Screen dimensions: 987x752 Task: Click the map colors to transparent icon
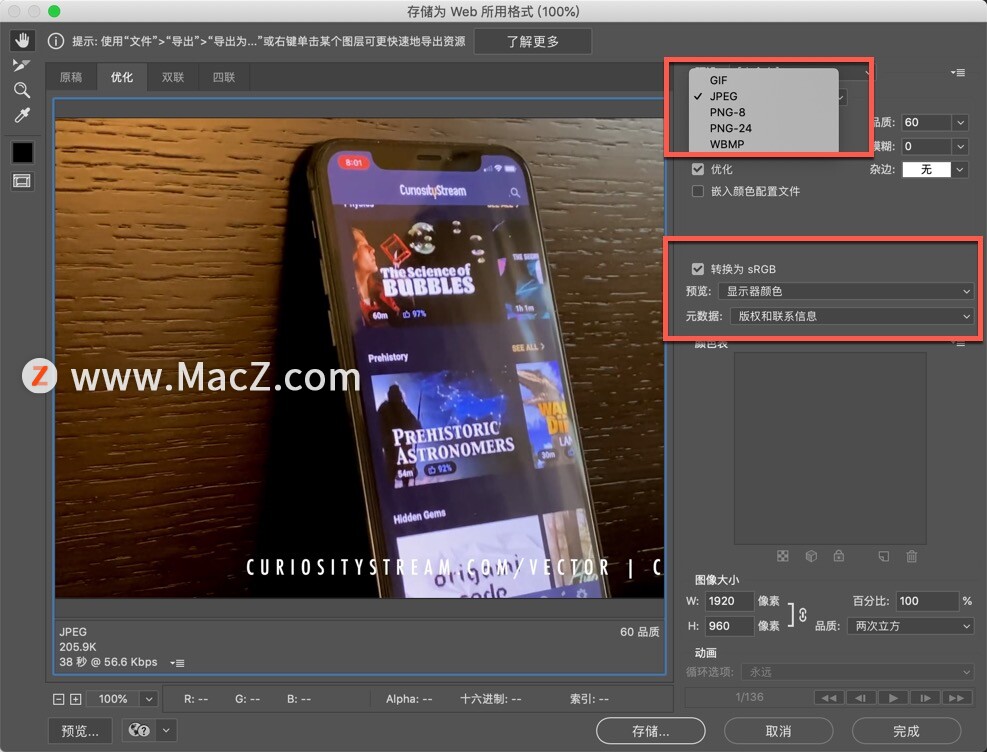(782, 556)
